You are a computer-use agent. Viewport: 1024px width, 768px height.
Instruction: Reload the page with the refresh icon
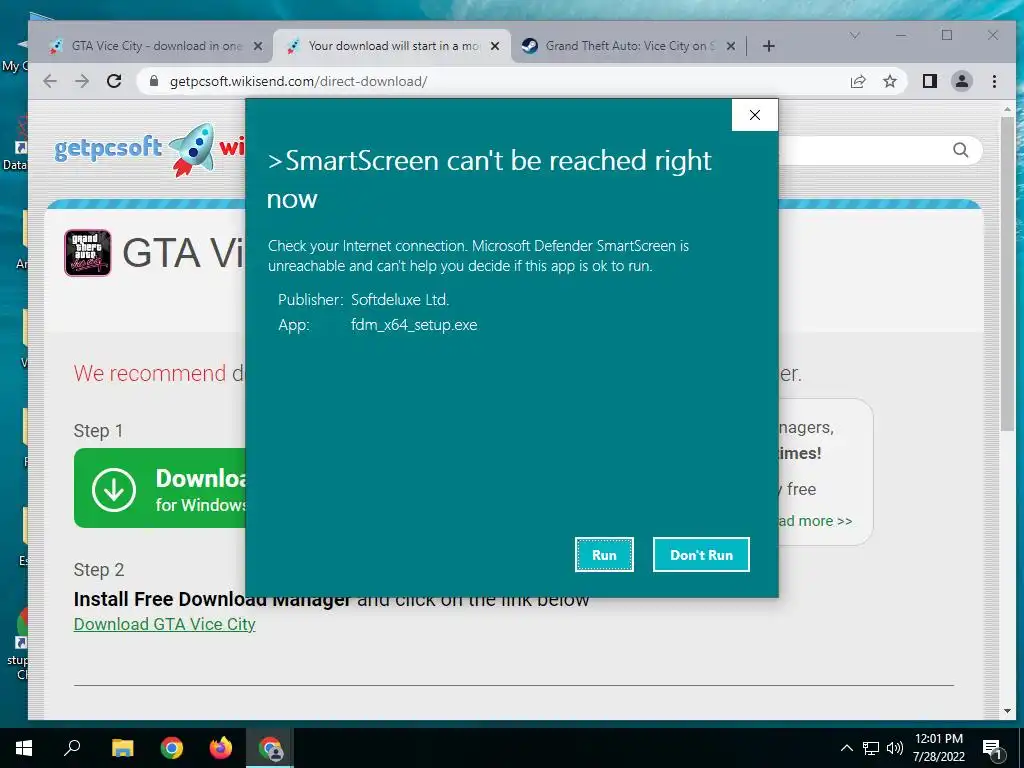(114, 81)
